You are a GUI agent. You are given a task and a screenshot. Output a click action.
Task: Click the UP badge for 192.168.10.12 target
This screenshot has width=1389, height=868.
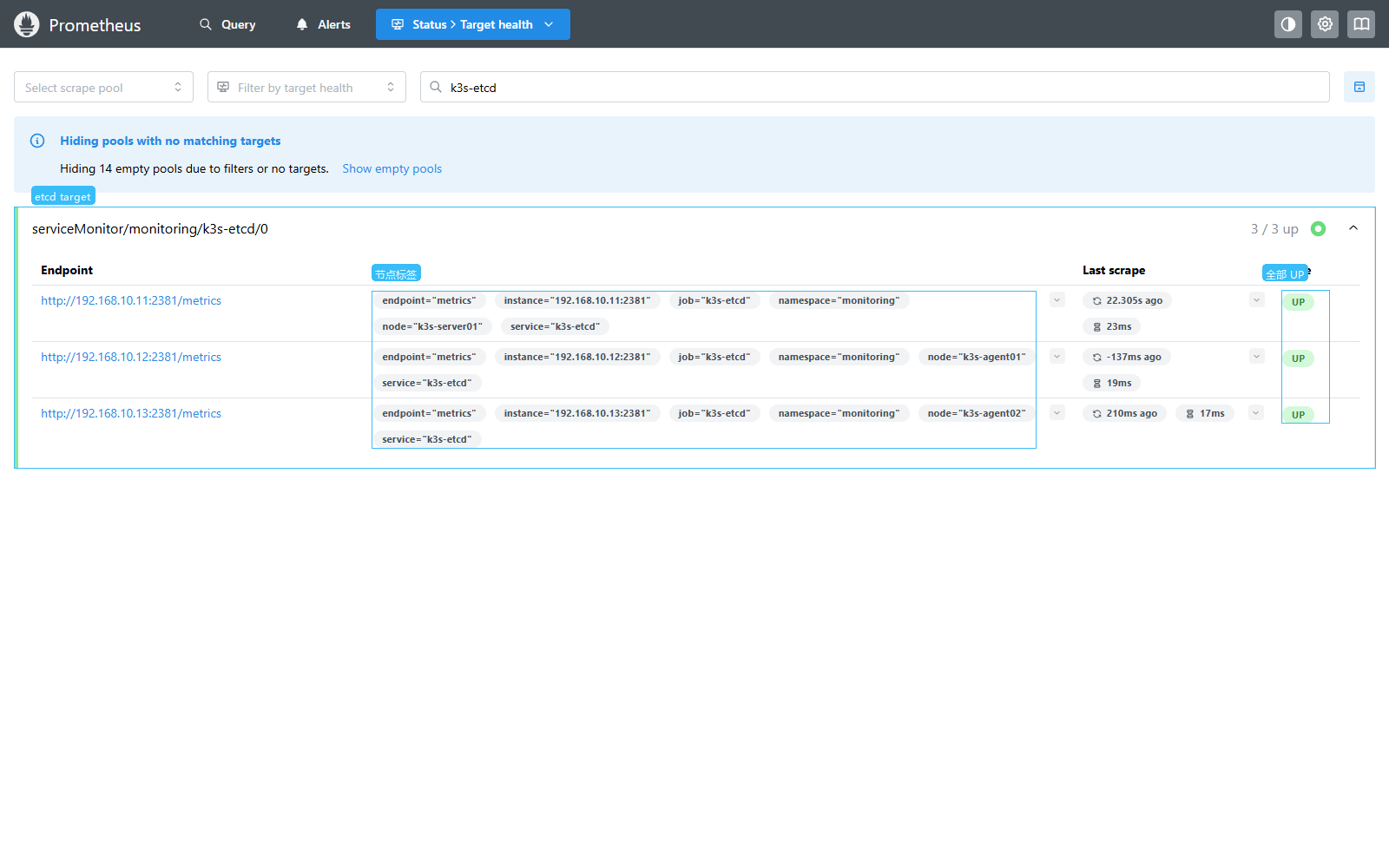coord(1298,358)
